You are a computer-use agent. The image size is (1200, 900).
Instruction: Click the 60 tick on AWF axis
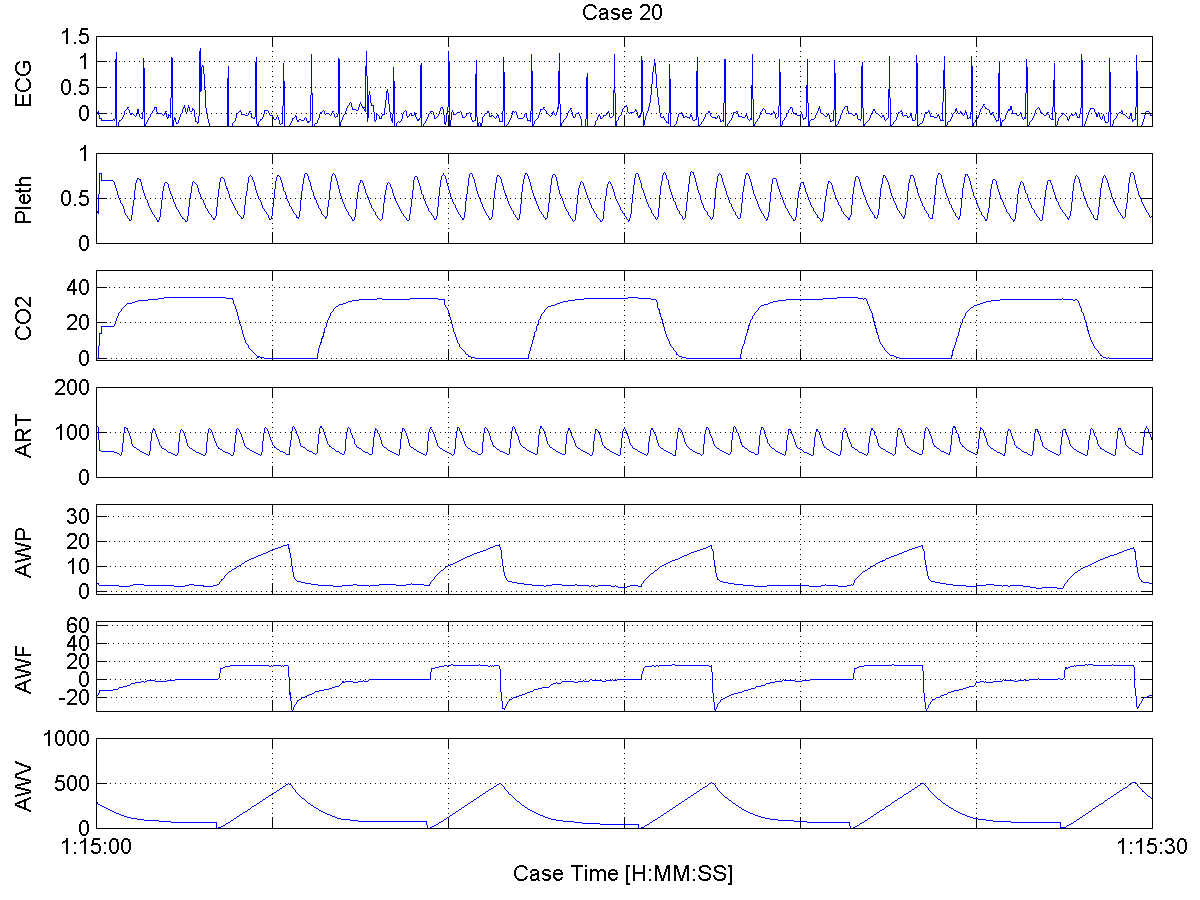pos(78,625)
